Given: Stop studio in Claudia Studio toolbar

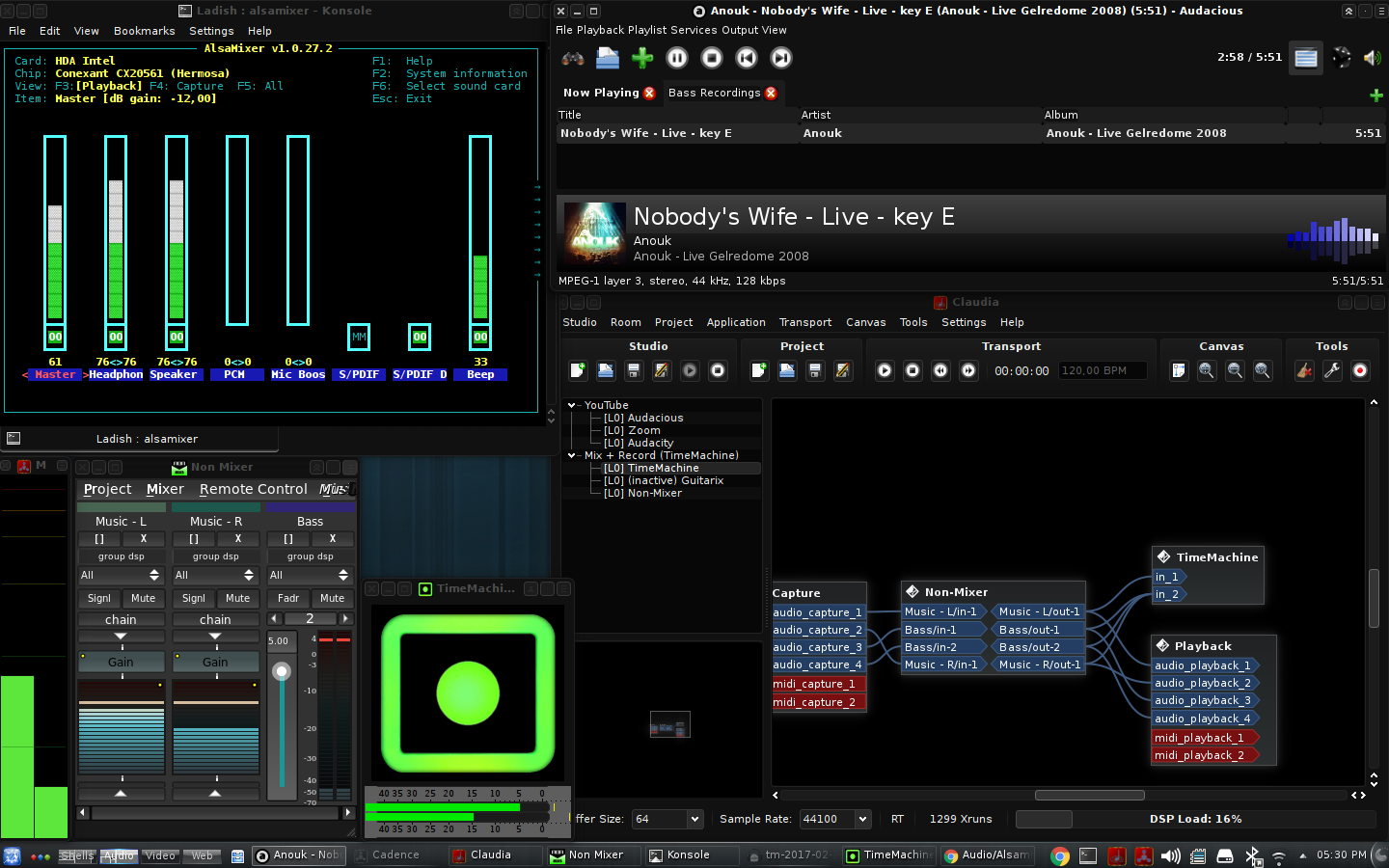Looking at the screenshot, I should tap(718, 370).
